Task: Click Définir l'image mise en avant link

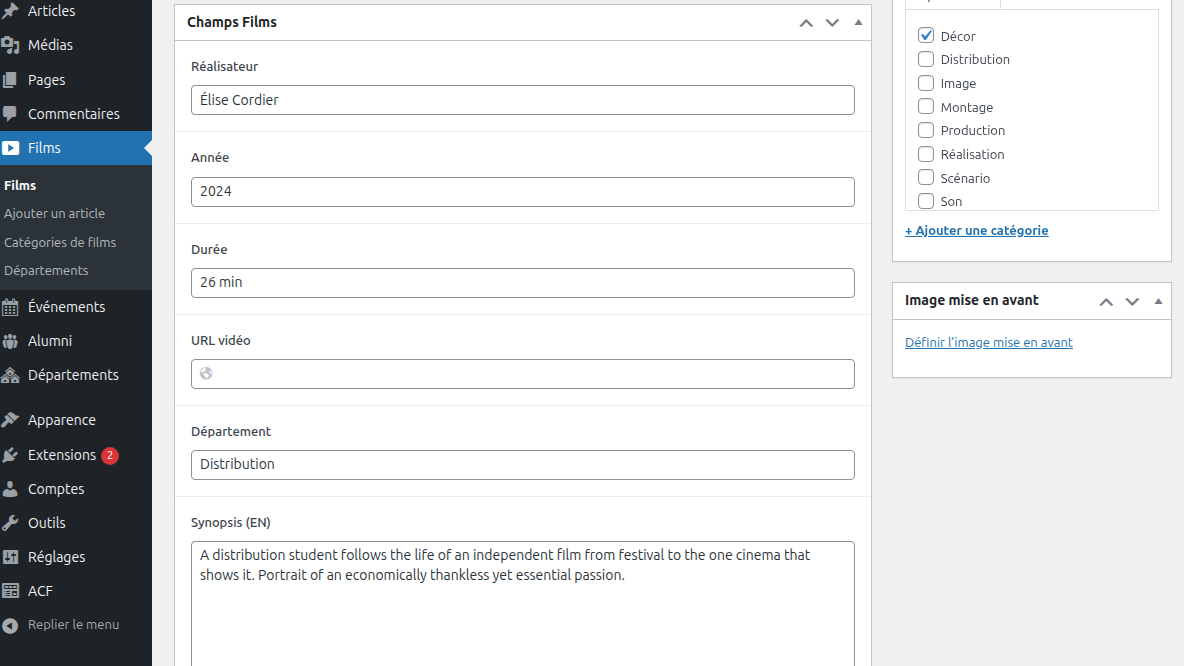Action: click(x=988, y=342)
